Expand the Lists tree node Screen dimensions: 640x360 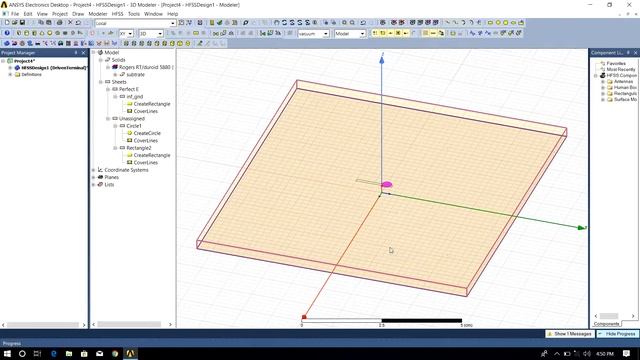94,184
